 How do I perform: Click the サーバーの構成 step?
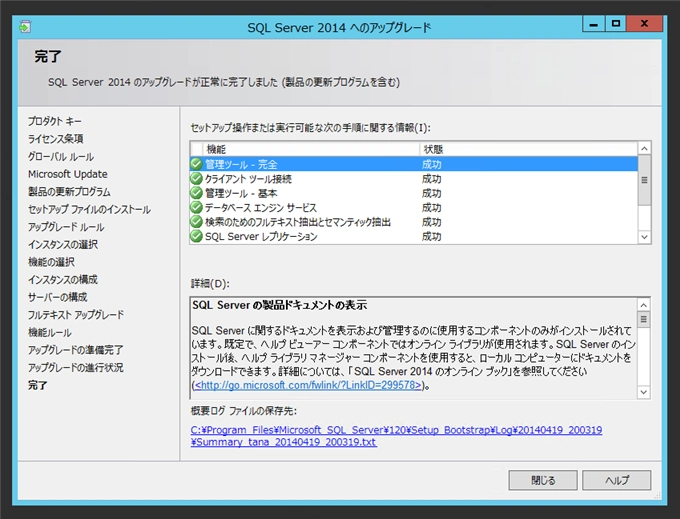coord(58,297)
